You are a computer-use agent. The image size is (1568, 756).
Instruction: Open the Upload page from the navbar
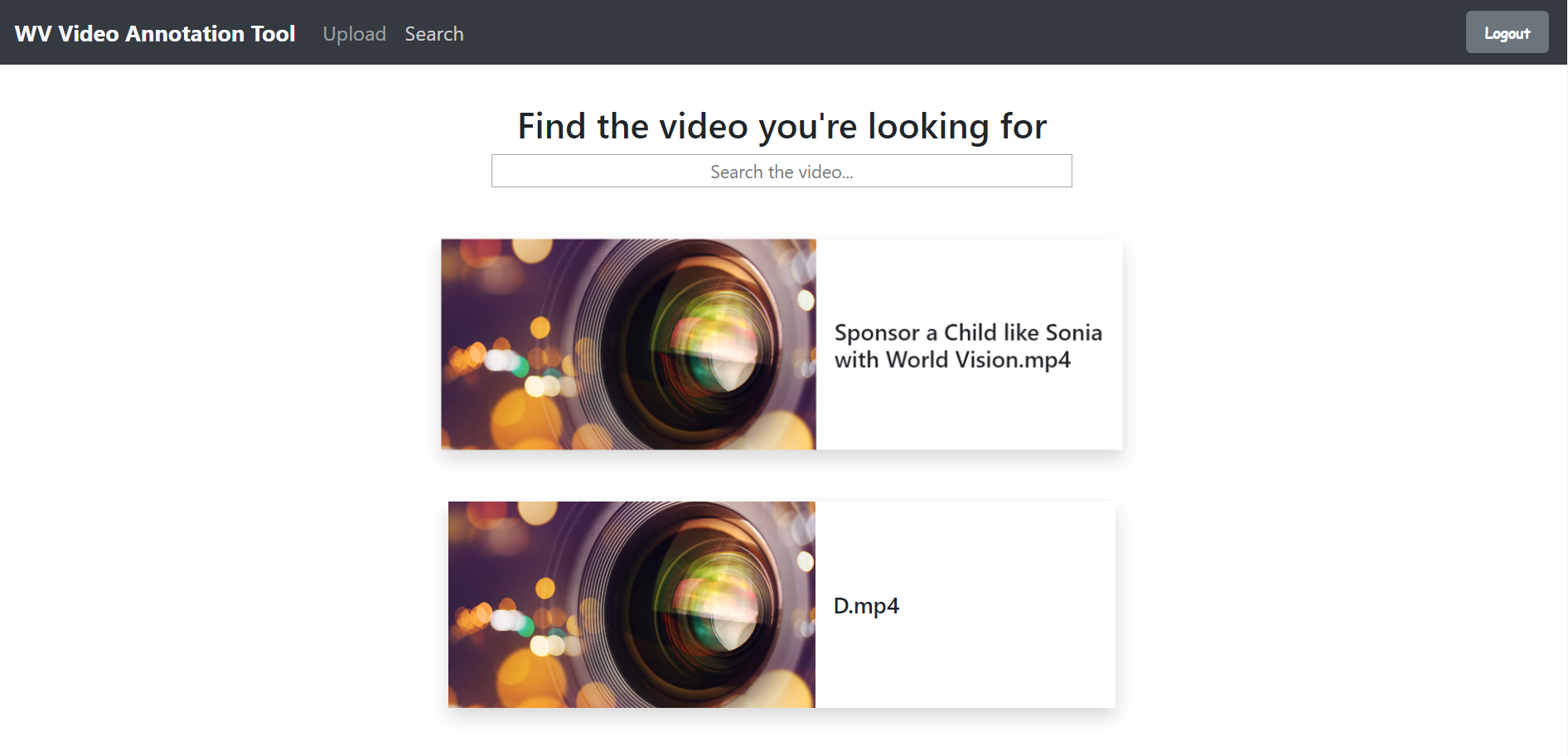coord(354,34)
